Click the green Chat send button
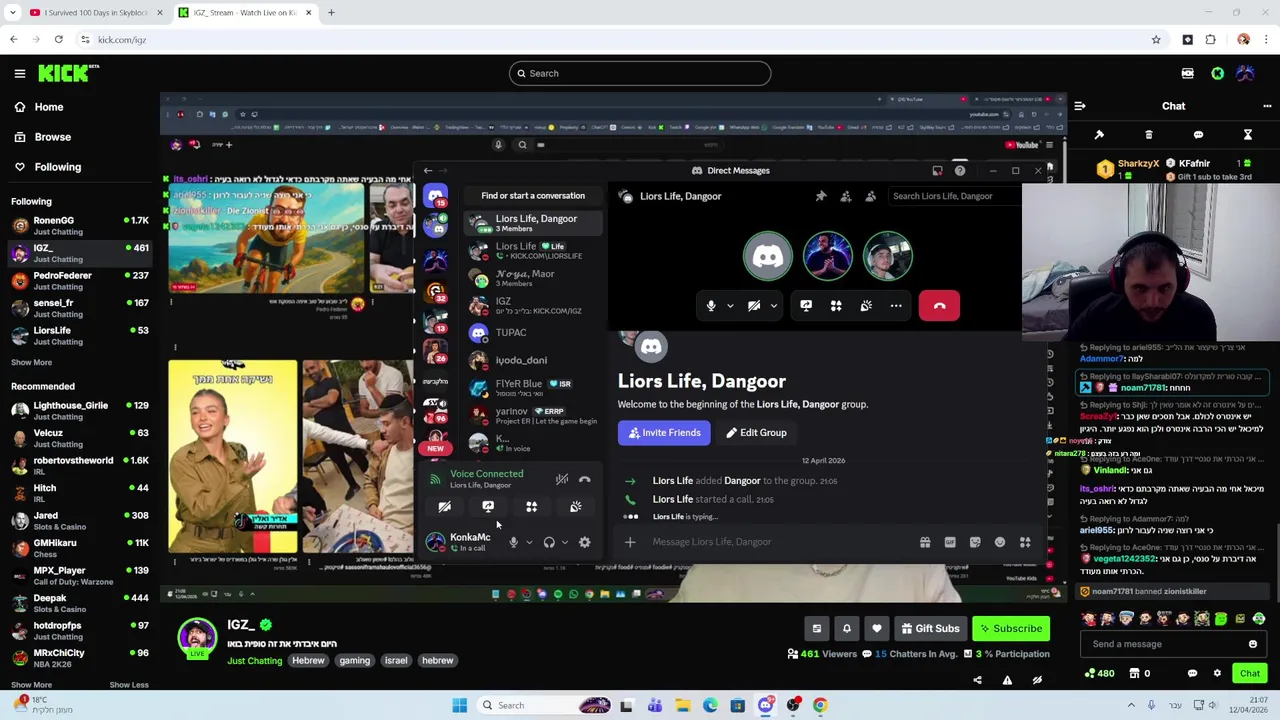Viewport: 1280px width, 720px height. click(1250, 673)
